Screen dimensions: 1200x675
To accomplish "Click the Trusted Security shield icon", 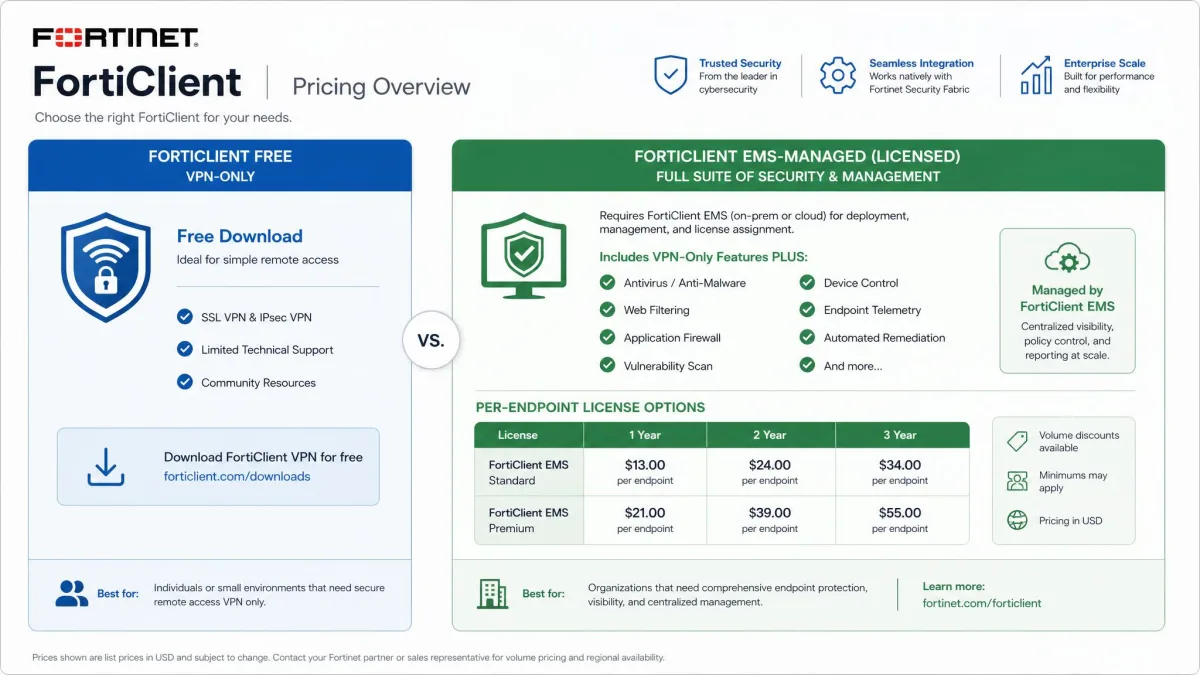I will [670, 75].
